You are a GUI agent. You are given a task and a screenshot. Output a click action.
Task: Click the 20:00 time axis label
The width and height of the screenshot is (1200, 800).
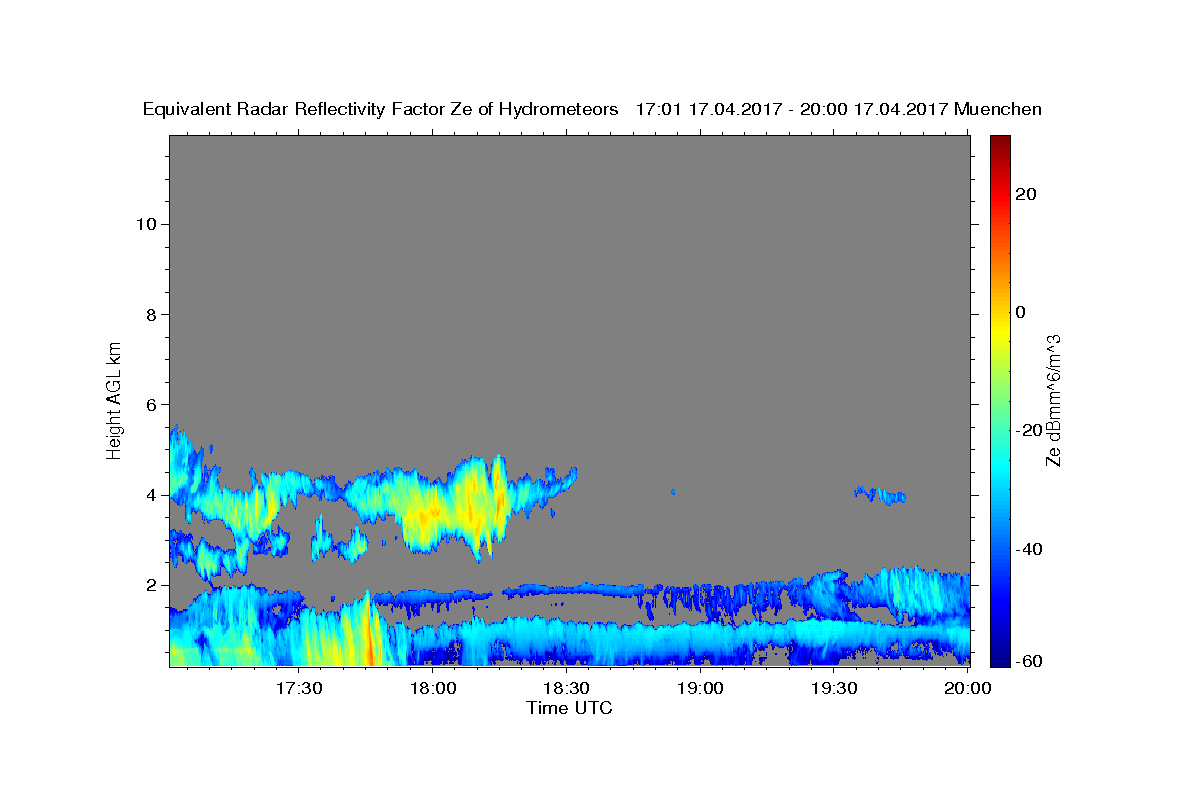coord(968,688)
